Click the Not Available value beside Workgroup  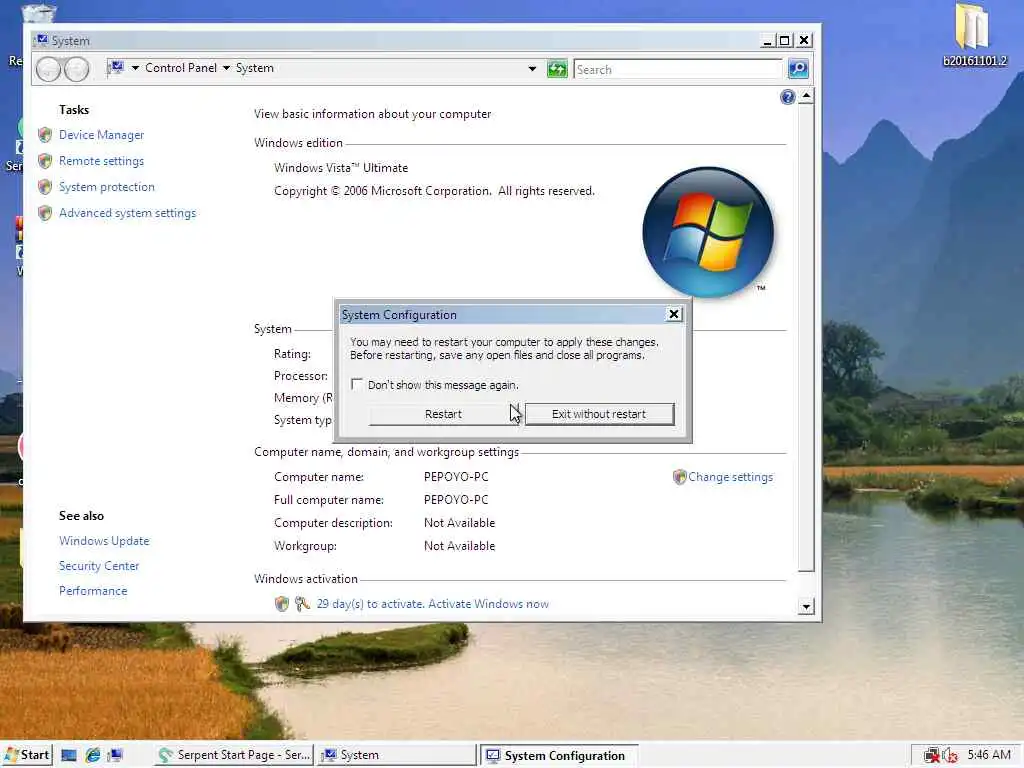tap(459, 546)
